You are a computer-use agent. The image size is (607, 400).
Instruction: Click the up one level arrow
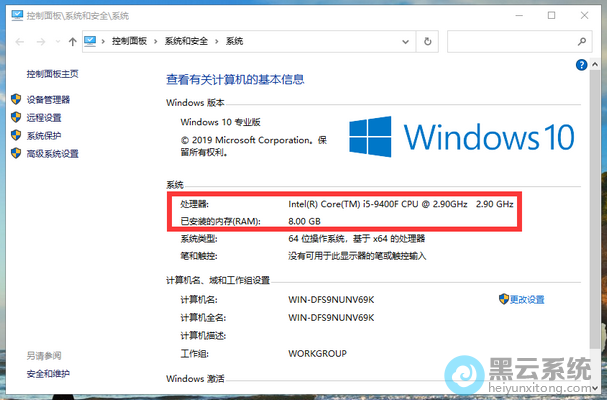[73, 42]
